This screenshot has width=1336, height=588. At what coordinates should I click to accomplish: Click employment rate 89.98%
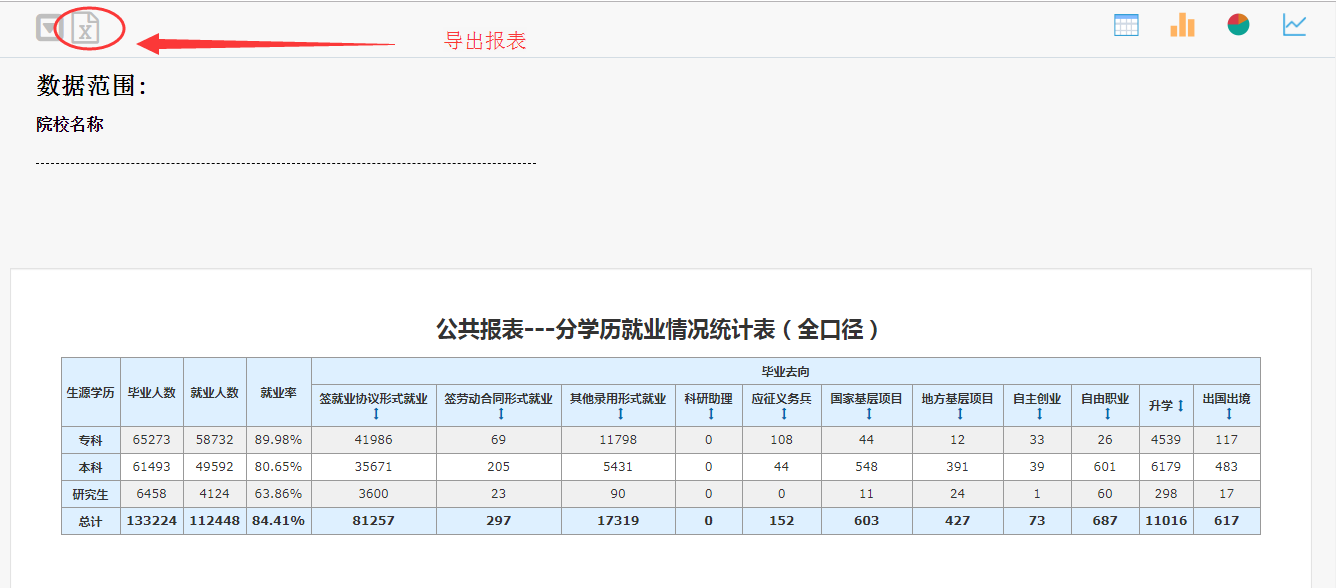279,440
